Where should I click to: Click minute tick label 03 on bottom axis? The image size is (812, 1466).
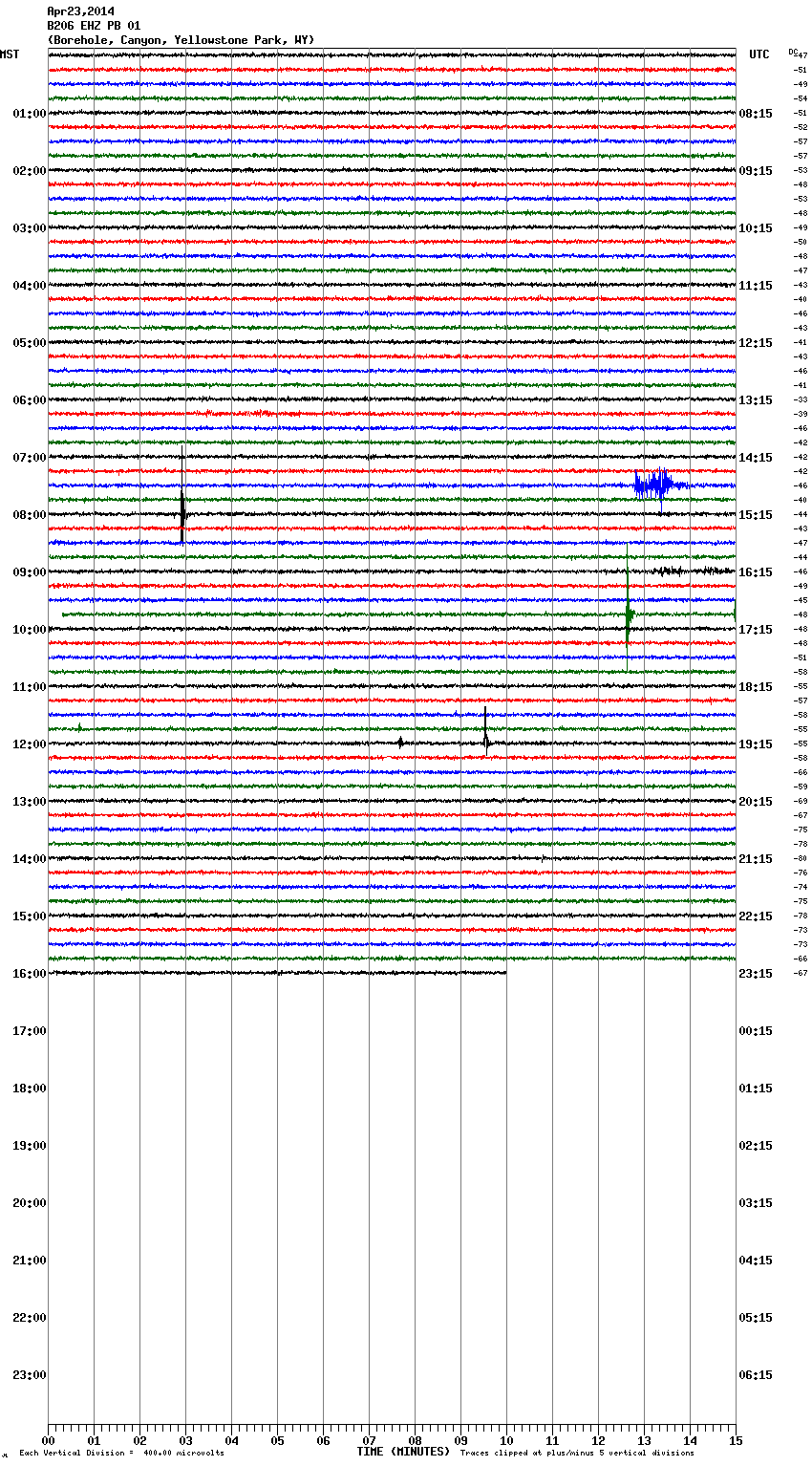coord(185,1440)
